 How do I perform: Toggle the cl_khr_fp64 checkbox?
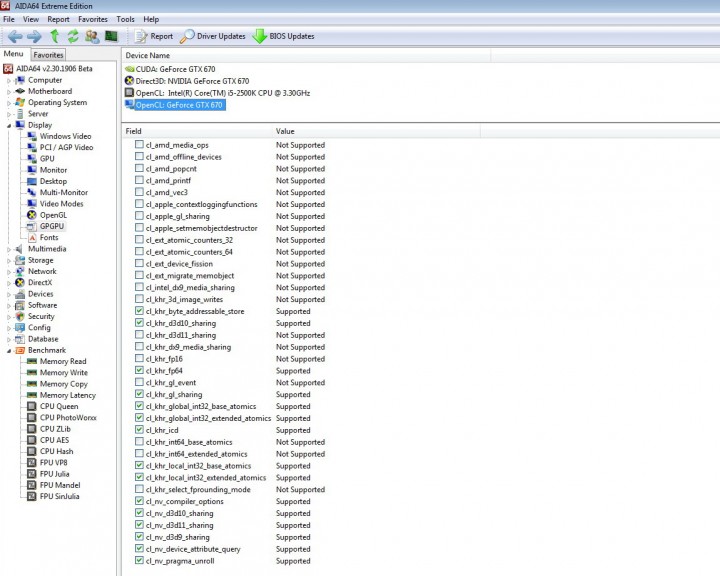click(139, 370)
